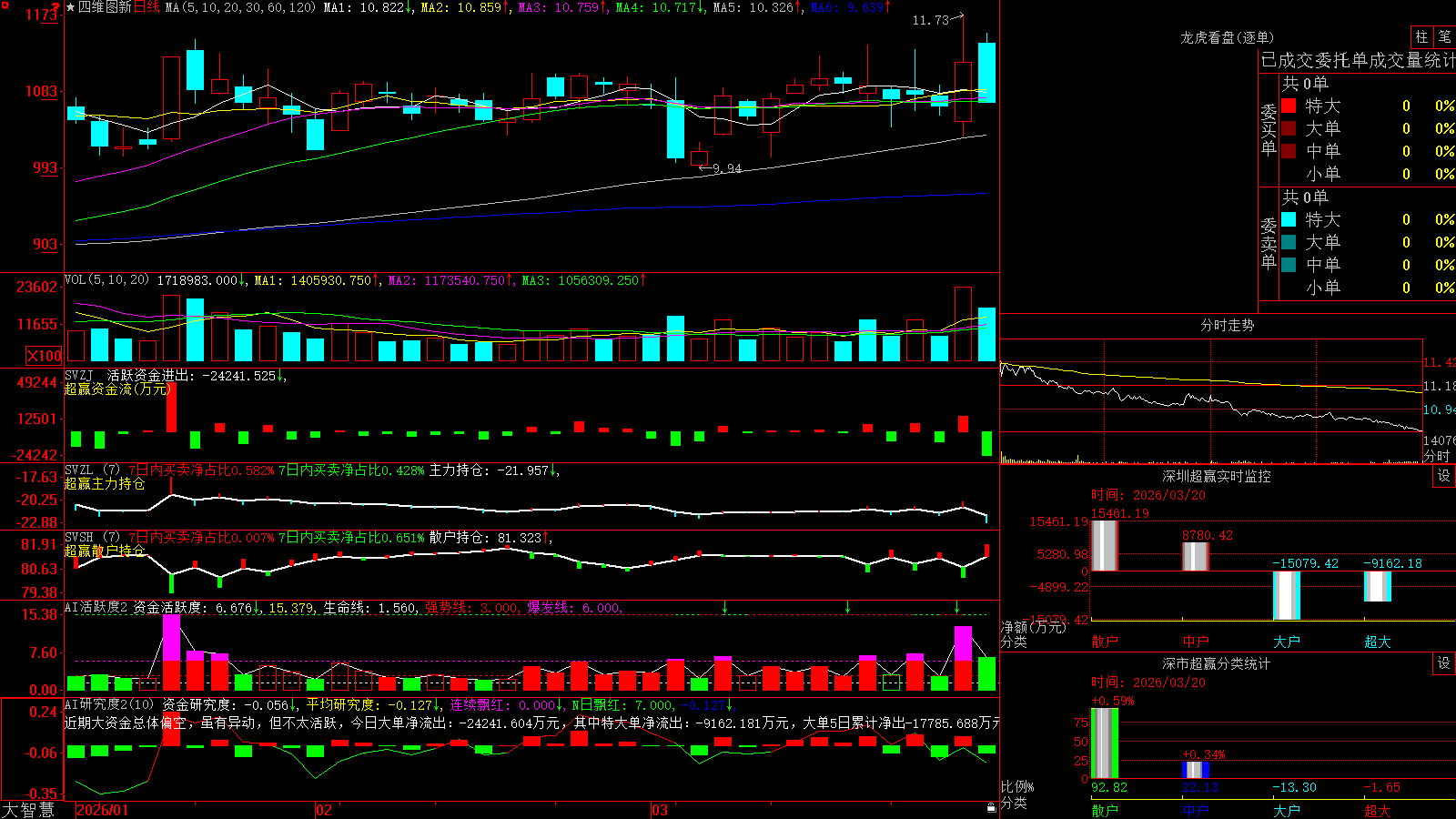
Task: Click the red question mark icon at top-left
Action: (x=56, y=6)
